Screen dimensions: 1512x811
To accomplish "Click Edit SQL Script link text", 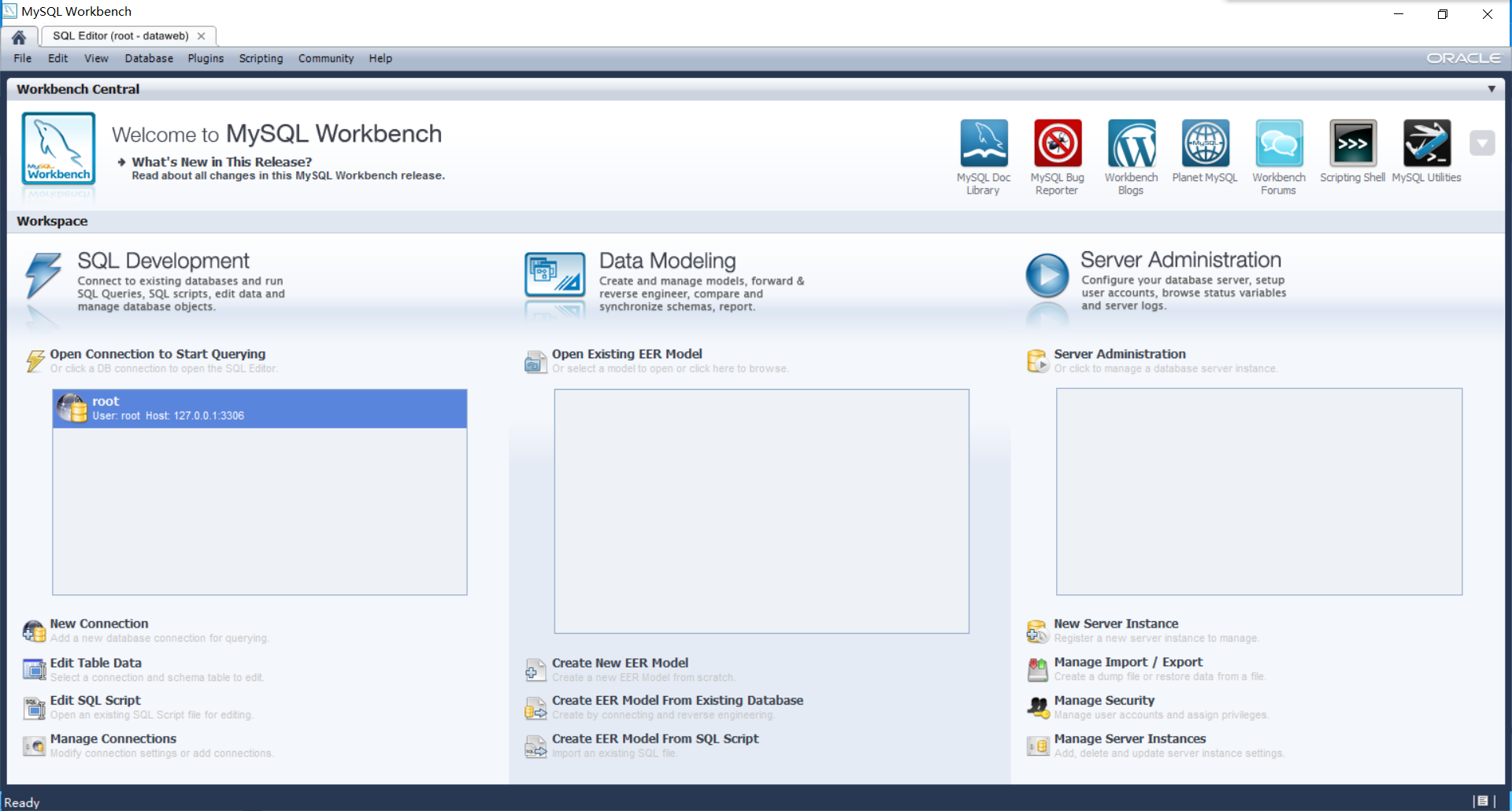I will pyautogui.click(x=95, y=700).
